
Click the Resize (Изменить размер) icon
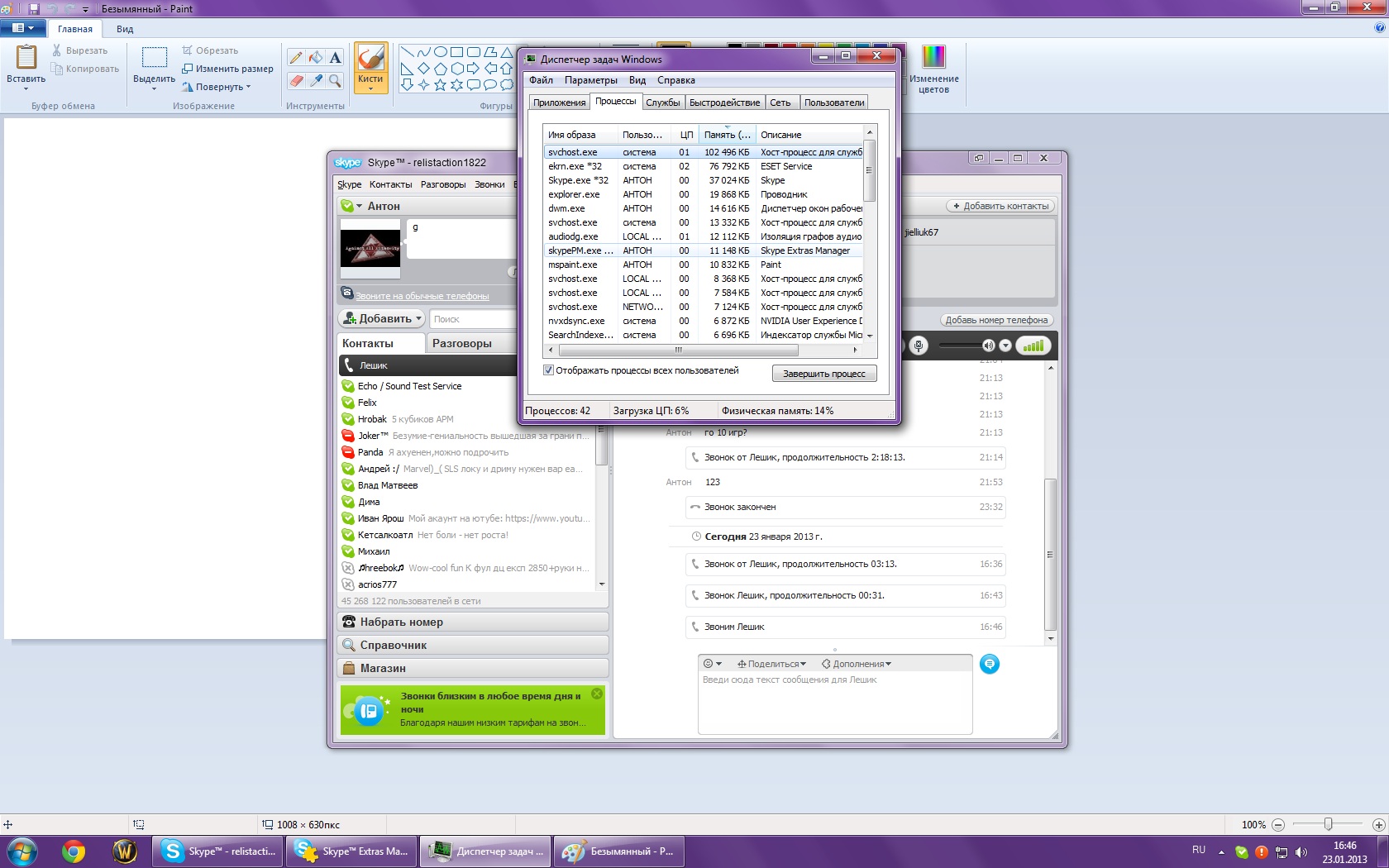click(x=188, y=69)
